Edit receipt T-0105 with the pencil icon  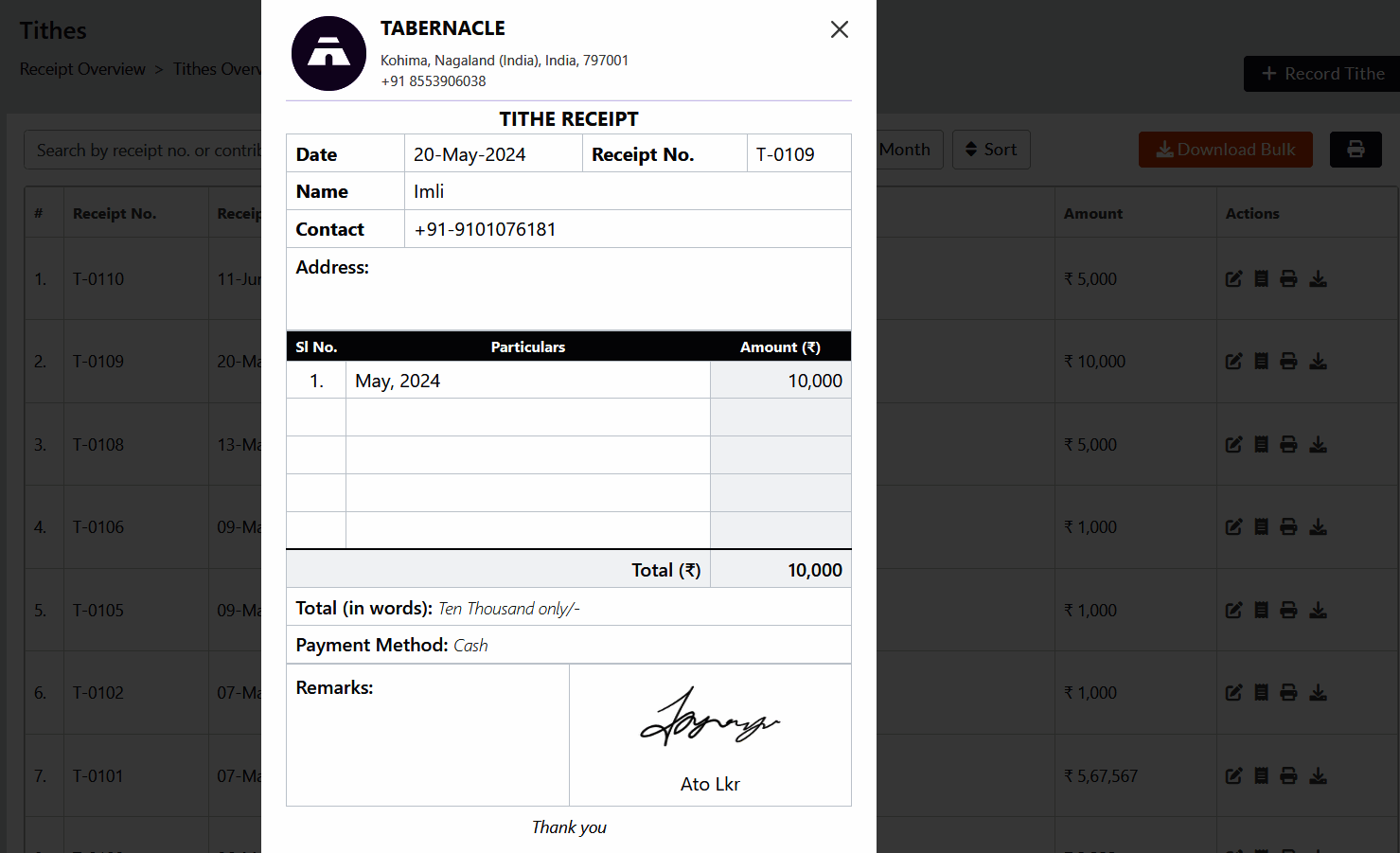(1233, 611)
